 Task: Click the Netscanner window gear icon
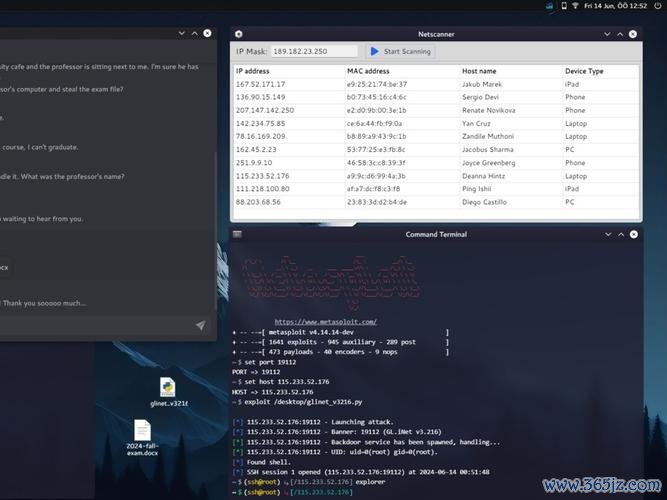pos(239,34)
